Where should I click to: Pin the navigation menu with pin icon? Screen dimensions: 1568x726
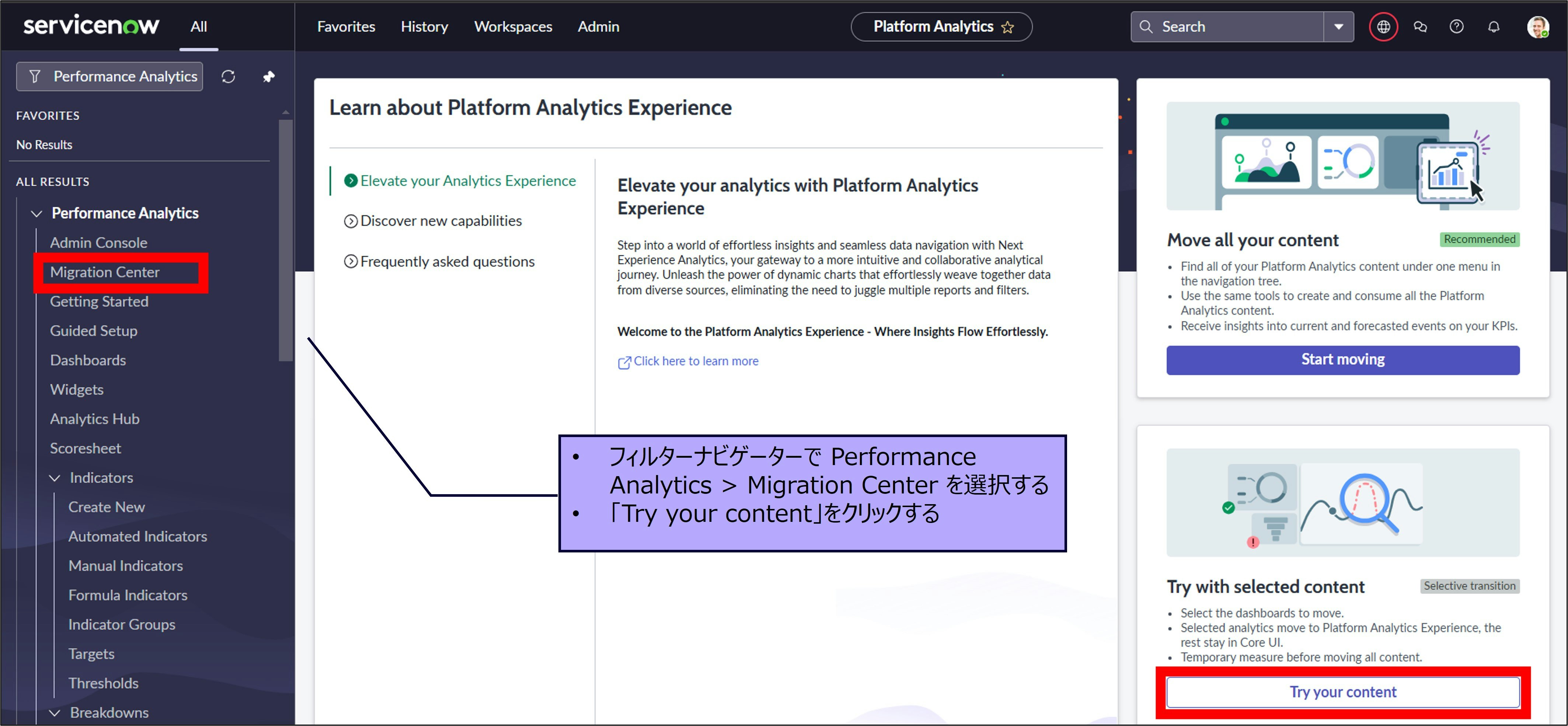[268, 77]
